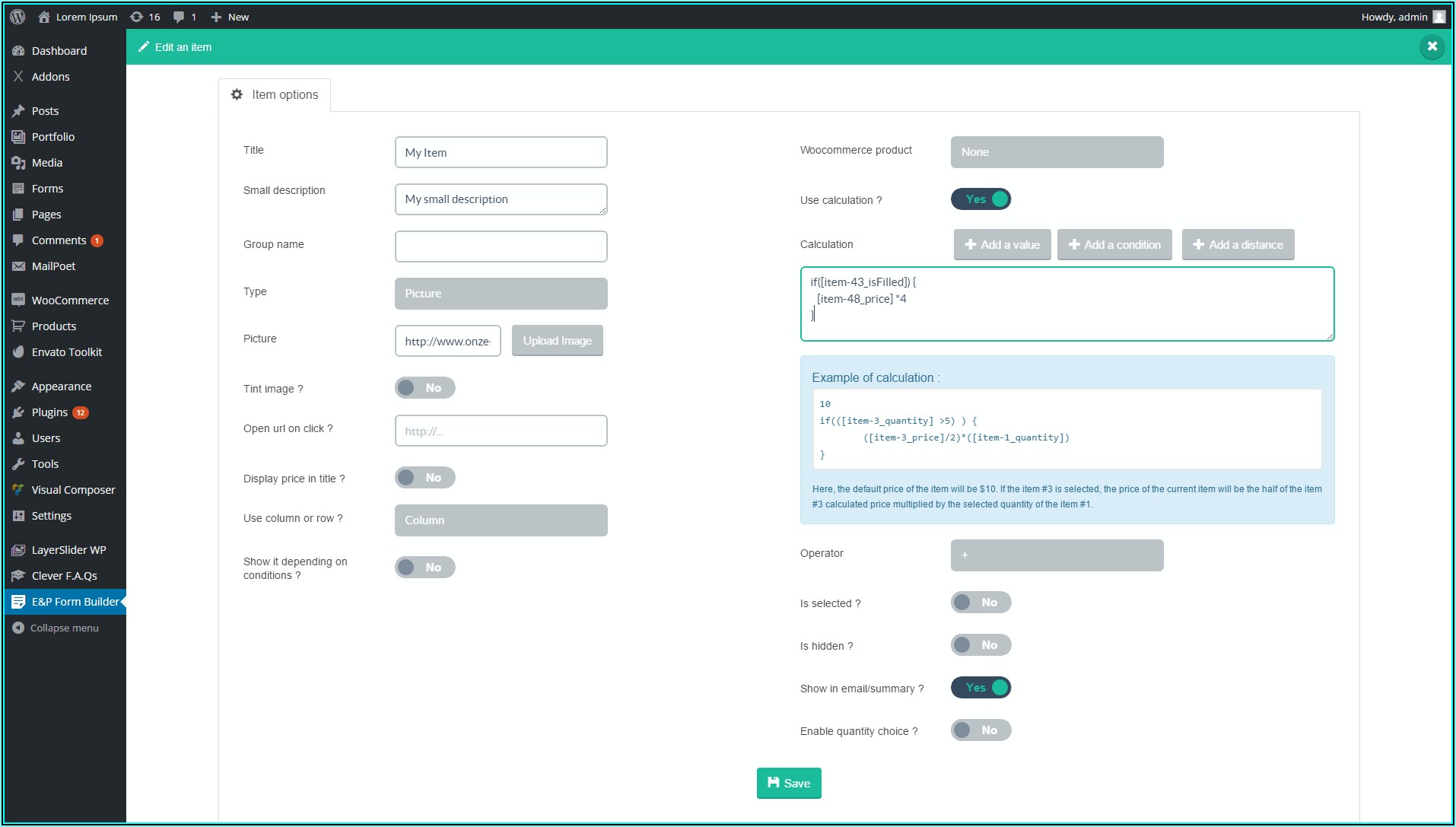Open the comments bubble icon in admin bar
Image resolution: width=1456 pixels, height=827 pixels.
tap(179, 17)
